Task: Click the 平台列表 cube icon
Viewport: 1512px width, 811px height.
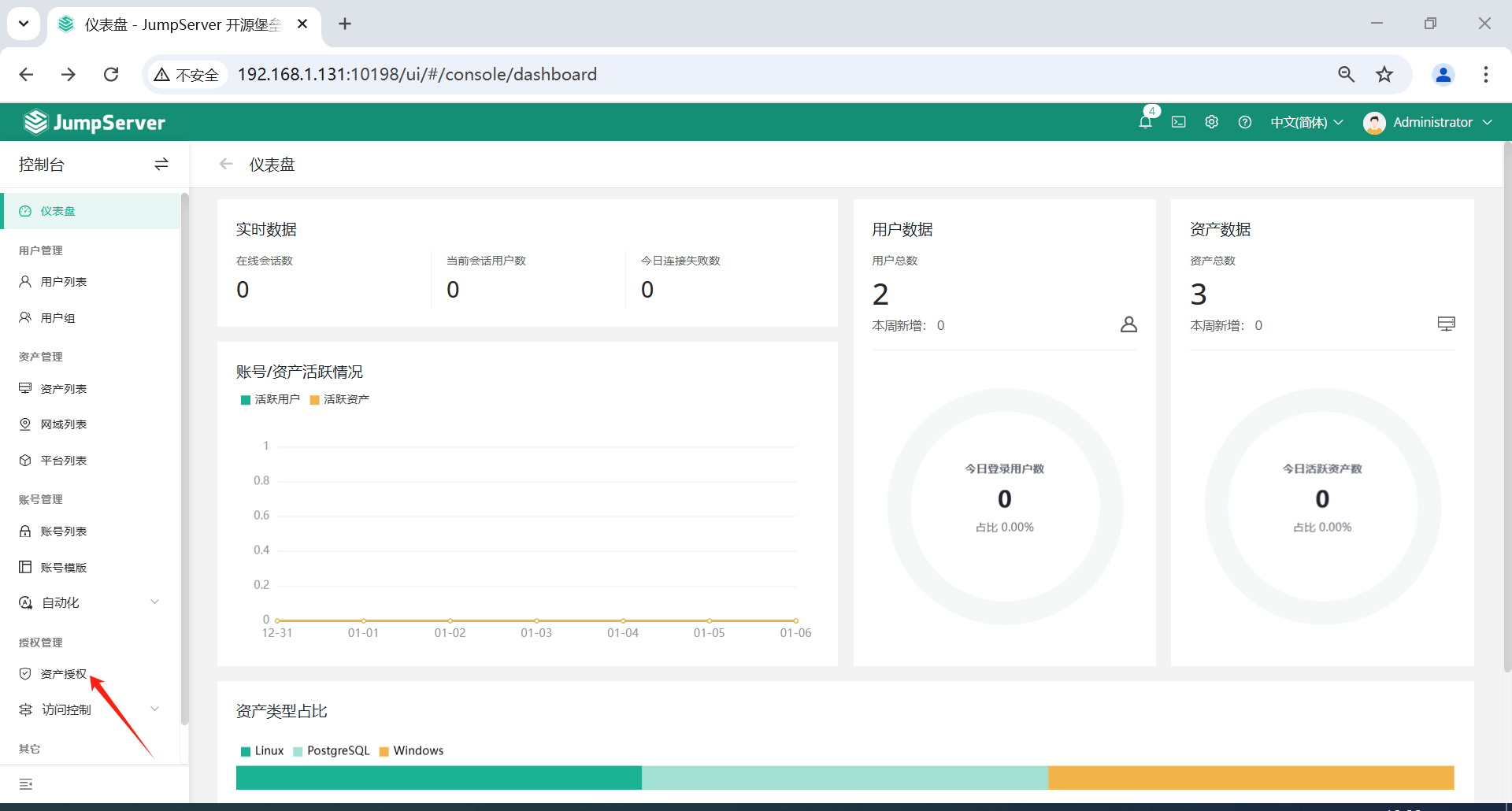Action: pos(25,461)
